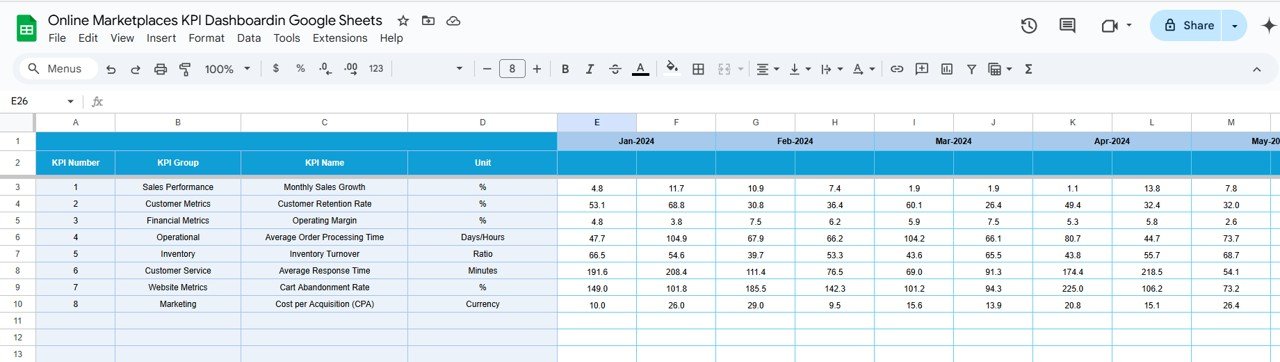Decrease decimal places

point(325,69)
